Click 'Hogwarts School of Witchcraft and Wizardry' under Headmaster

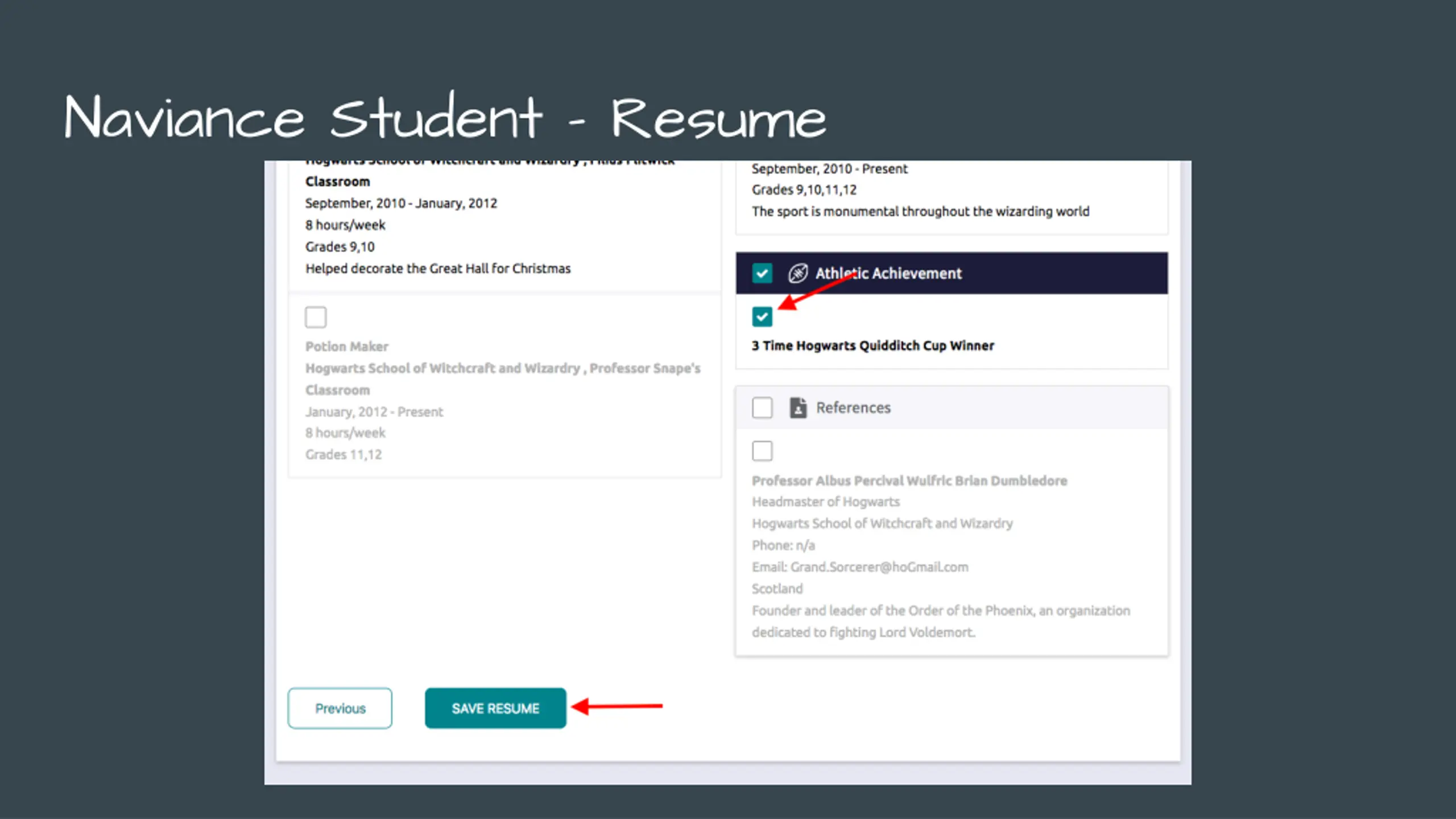[883, 523]
